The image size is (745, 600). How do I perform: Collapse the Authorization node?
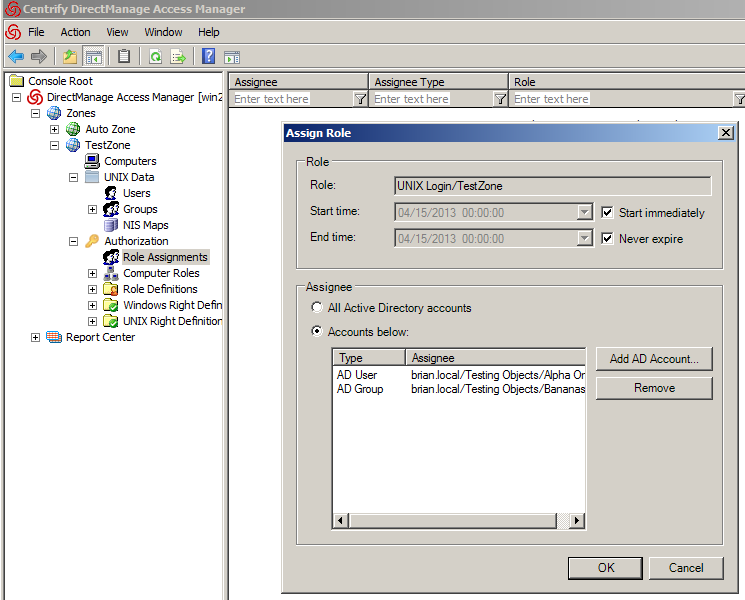click(x=74, y=241)
